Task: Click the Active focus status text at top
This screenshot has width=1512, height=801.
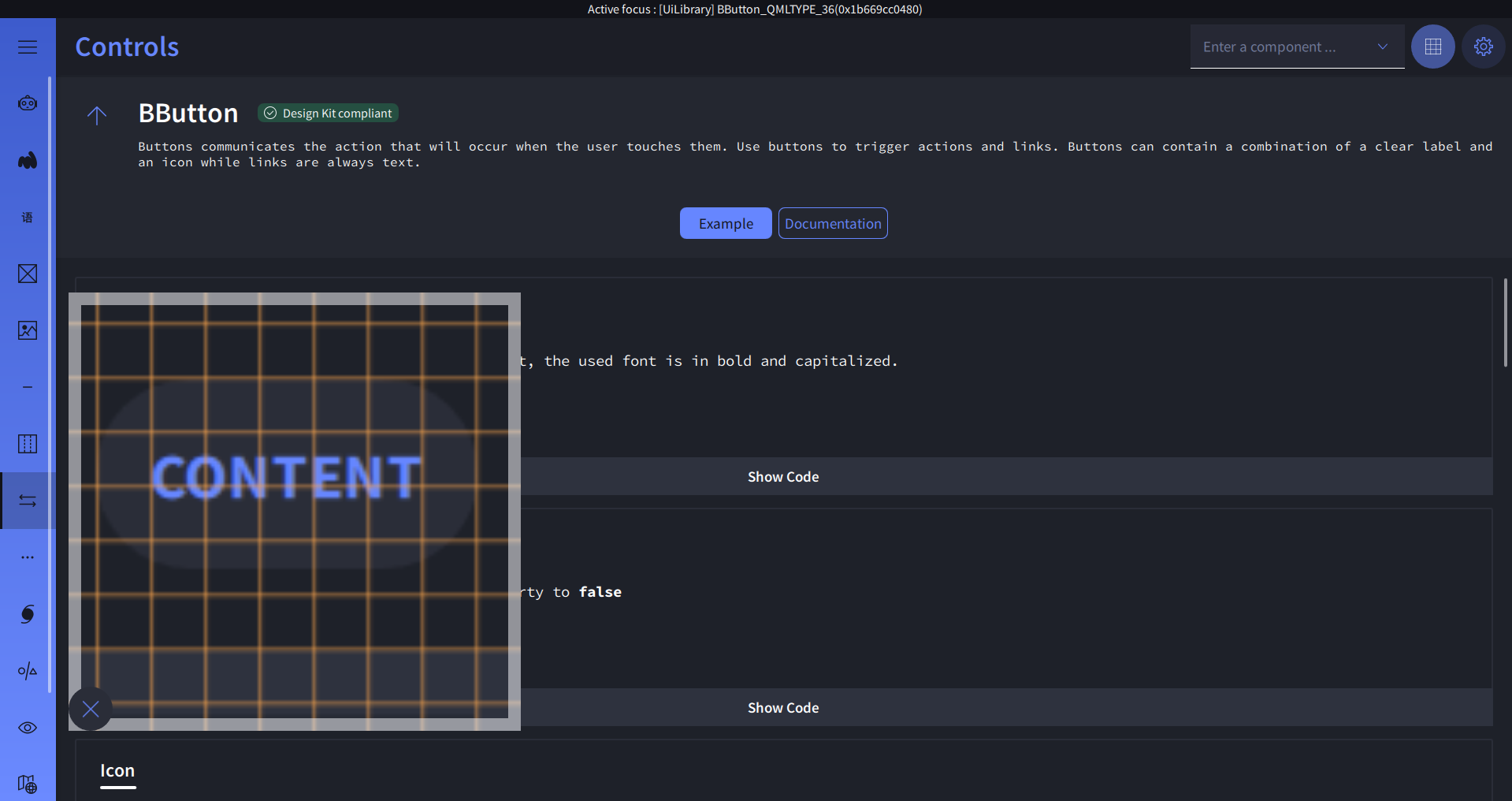Action: click(755, 9)
